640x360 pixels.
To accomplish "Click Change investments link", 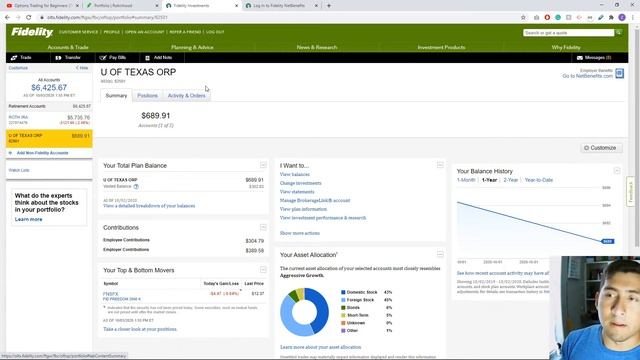I will 300,183.
